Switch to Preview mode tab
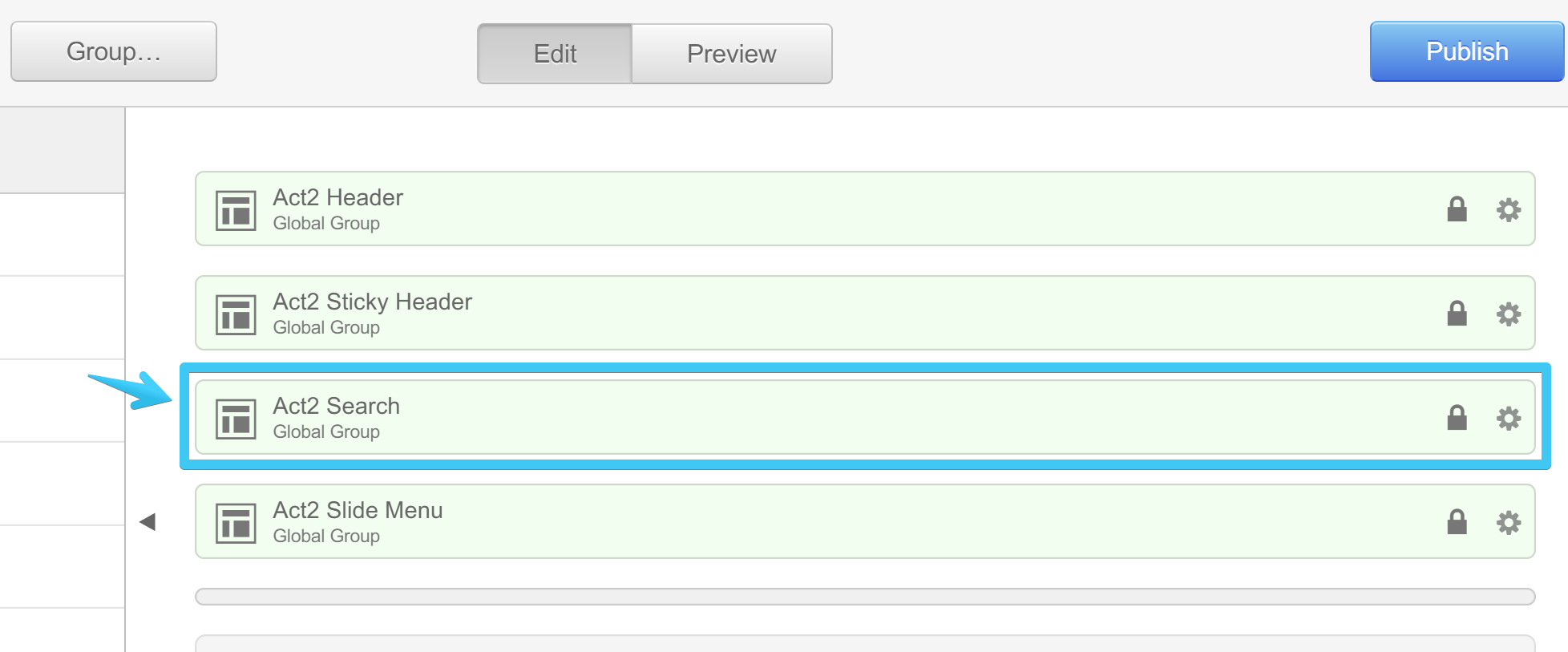Screen dimensions: 1568x652 tap(731, 54)
